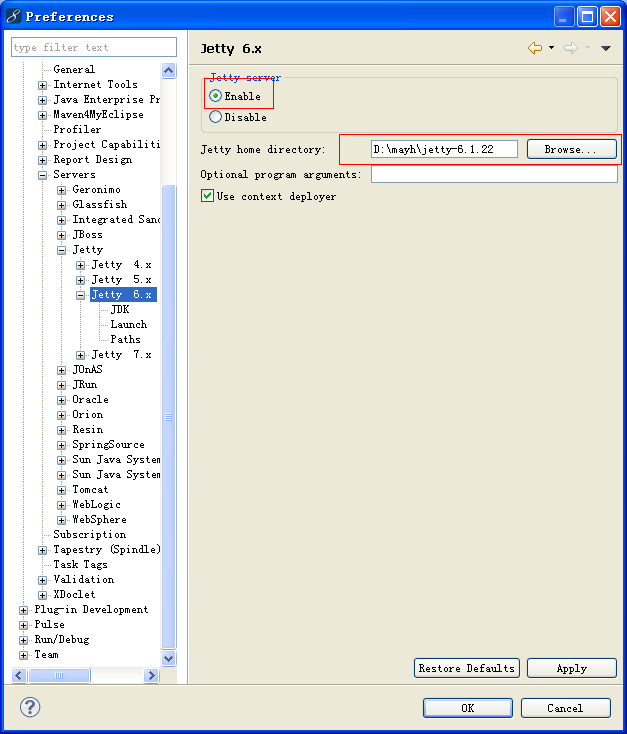Open the preferences page view menu
627x734 pixels.
(605, 48)
